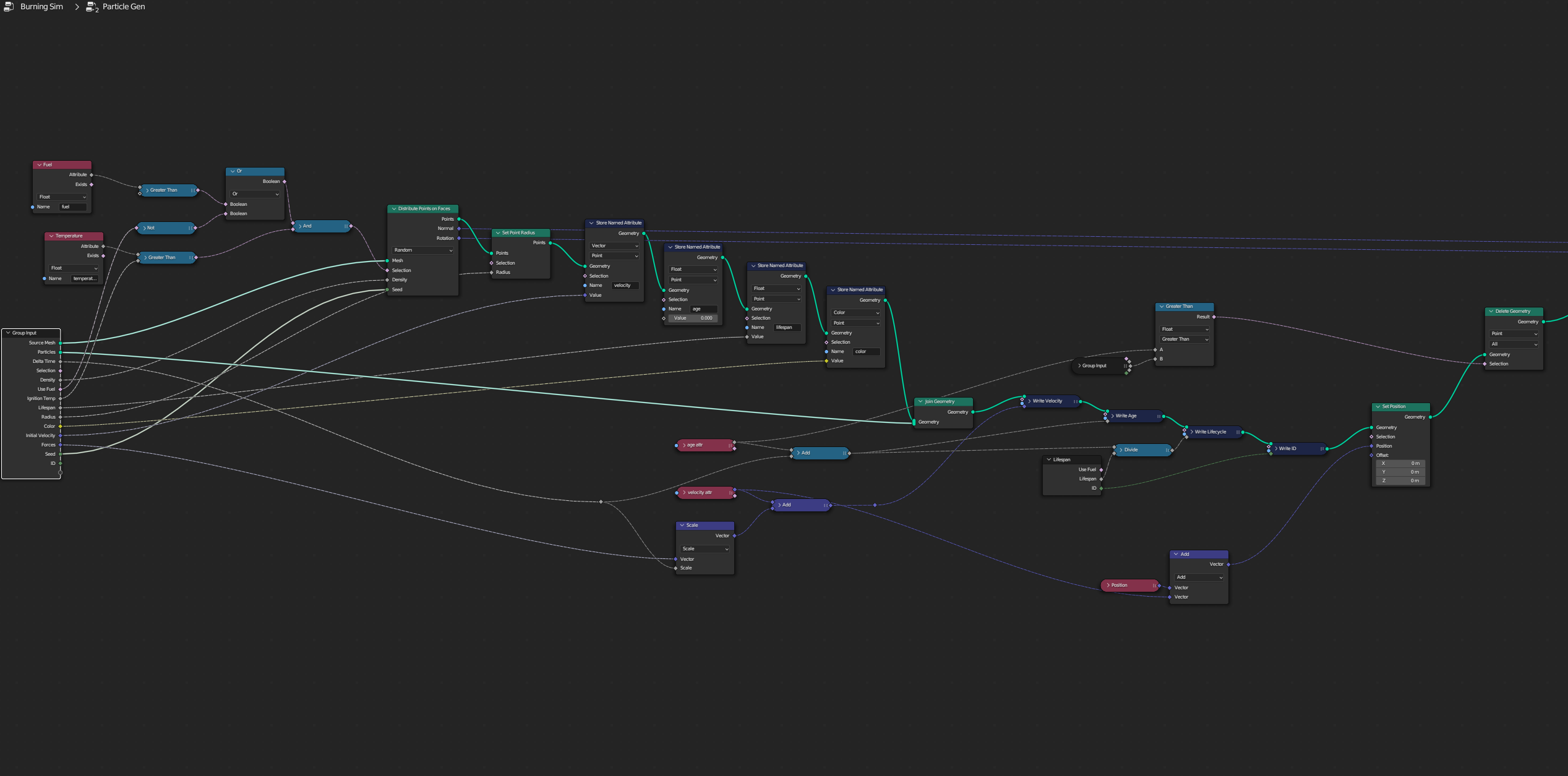Click the Rotation output label on Distribute Points

pos(445,239)
